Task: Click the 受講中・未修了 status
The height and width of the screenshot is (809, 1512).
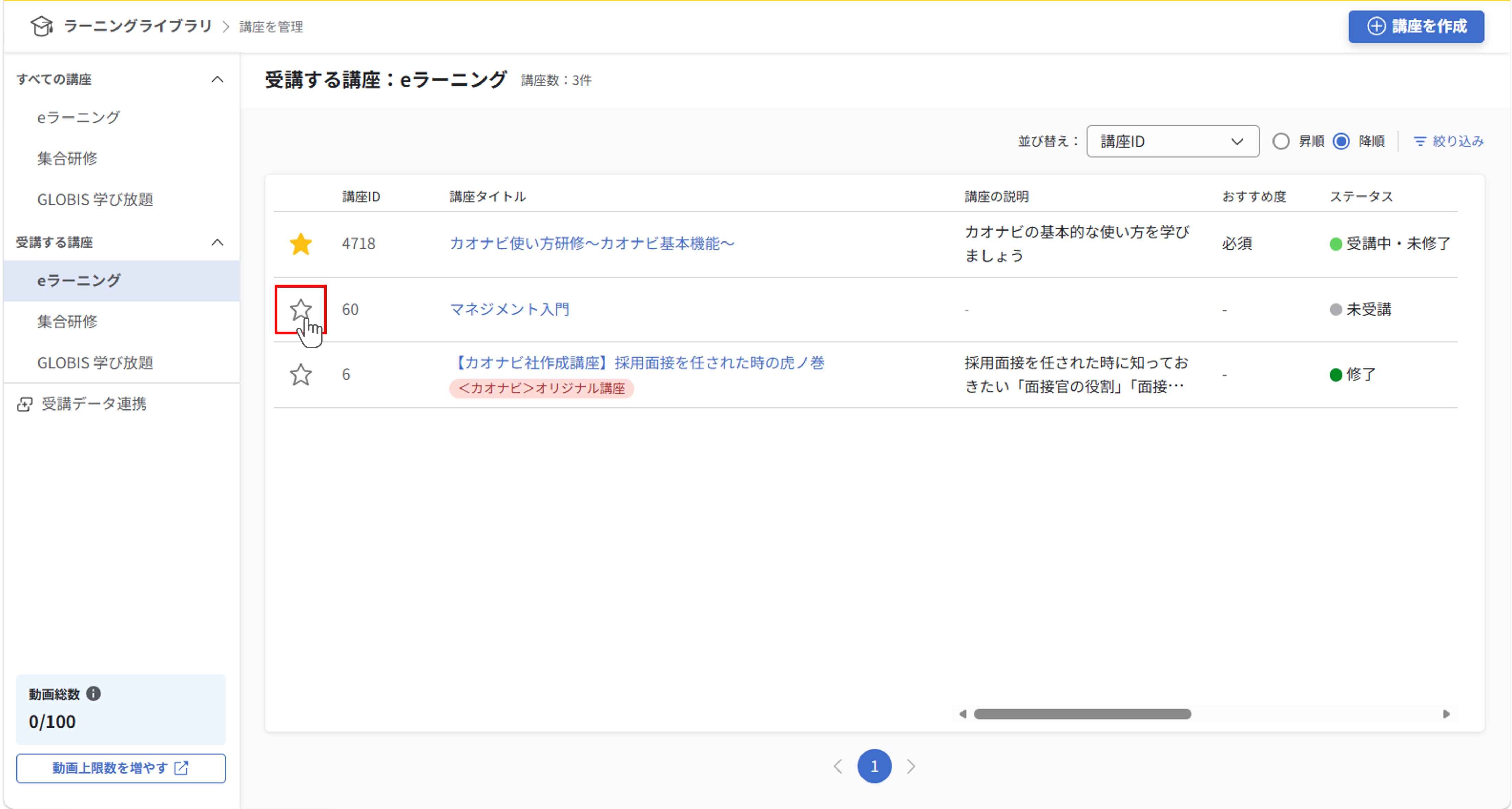Action: [1390, 244]
